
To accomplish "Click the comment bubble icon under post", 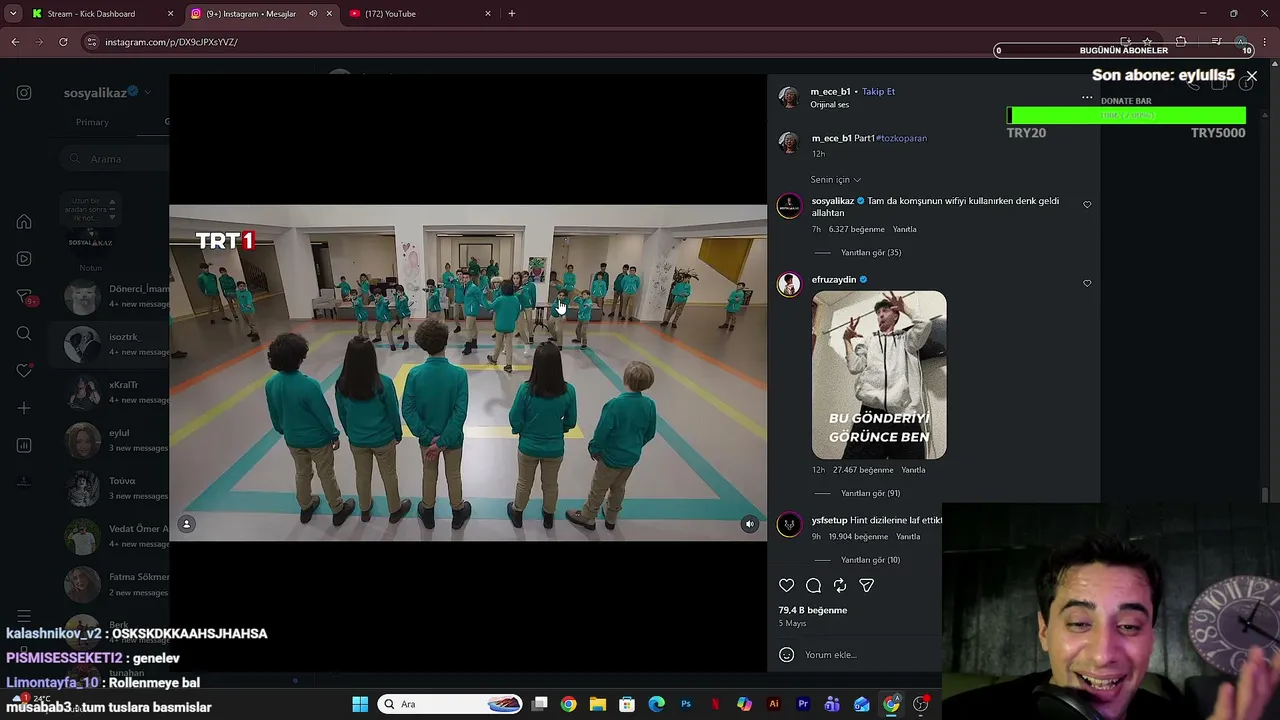I will (x=814, y=586).
